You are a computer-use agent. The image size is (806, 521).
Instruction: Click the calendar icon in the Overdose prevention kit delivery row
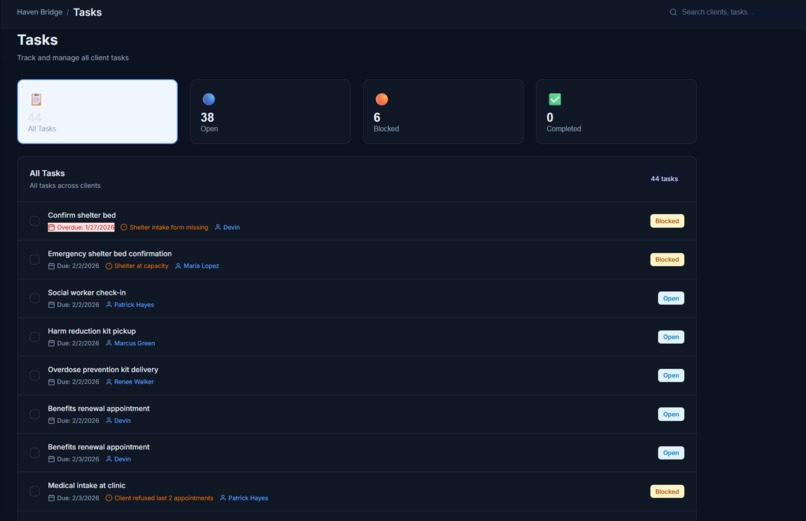click(51, 382)
